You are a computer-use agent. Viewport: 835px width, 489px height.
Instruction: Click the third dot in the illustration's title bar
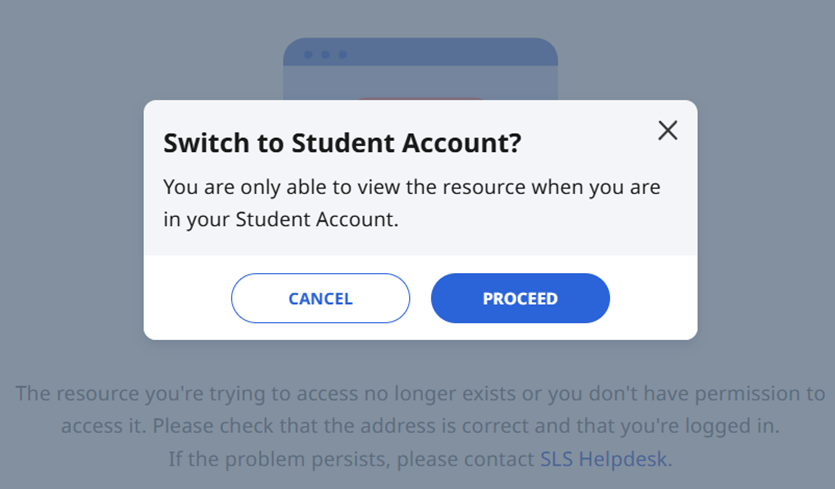pos(342,54)
